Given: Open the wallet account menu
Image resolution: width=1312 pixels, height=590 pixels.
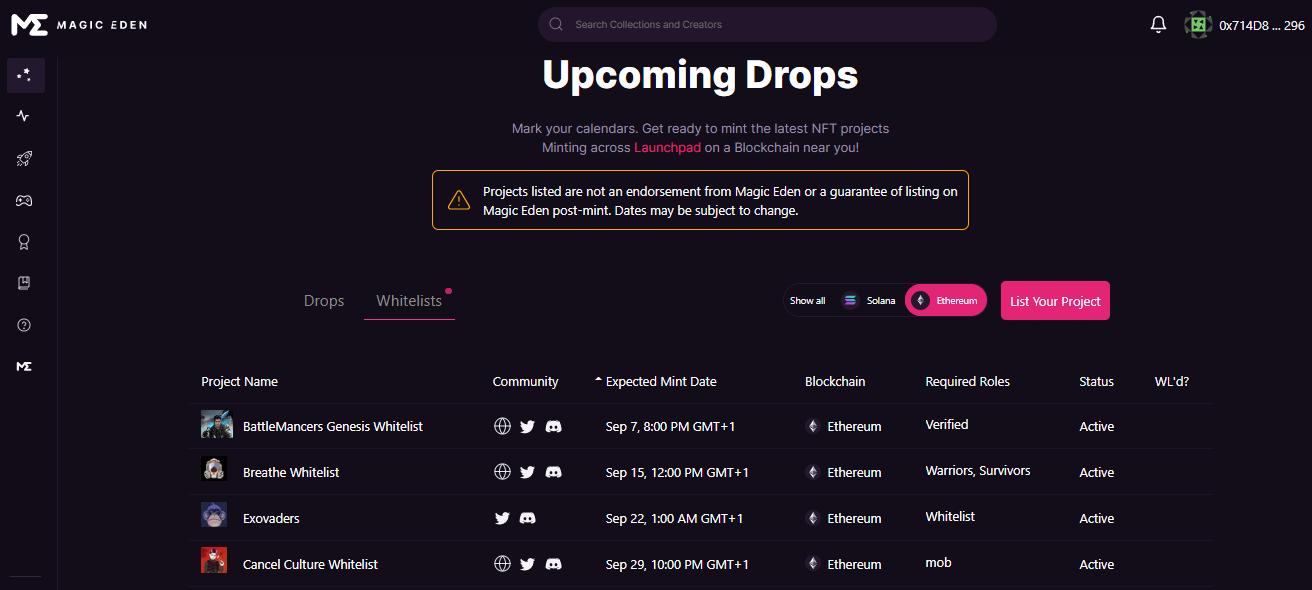Looking at the screenshot, I should tap(1246, 25).
